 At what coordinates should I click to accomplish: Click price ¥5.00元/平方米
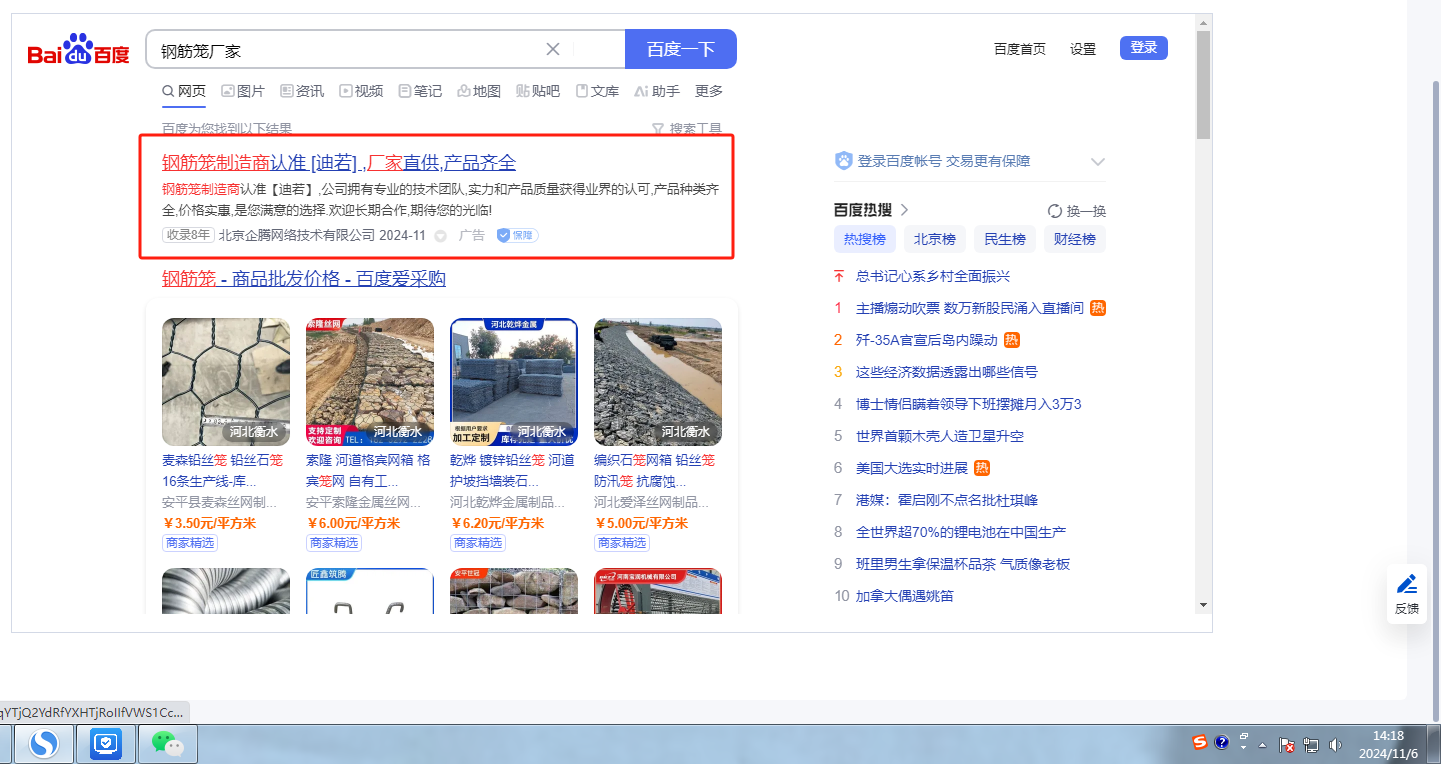coord(641,523)
